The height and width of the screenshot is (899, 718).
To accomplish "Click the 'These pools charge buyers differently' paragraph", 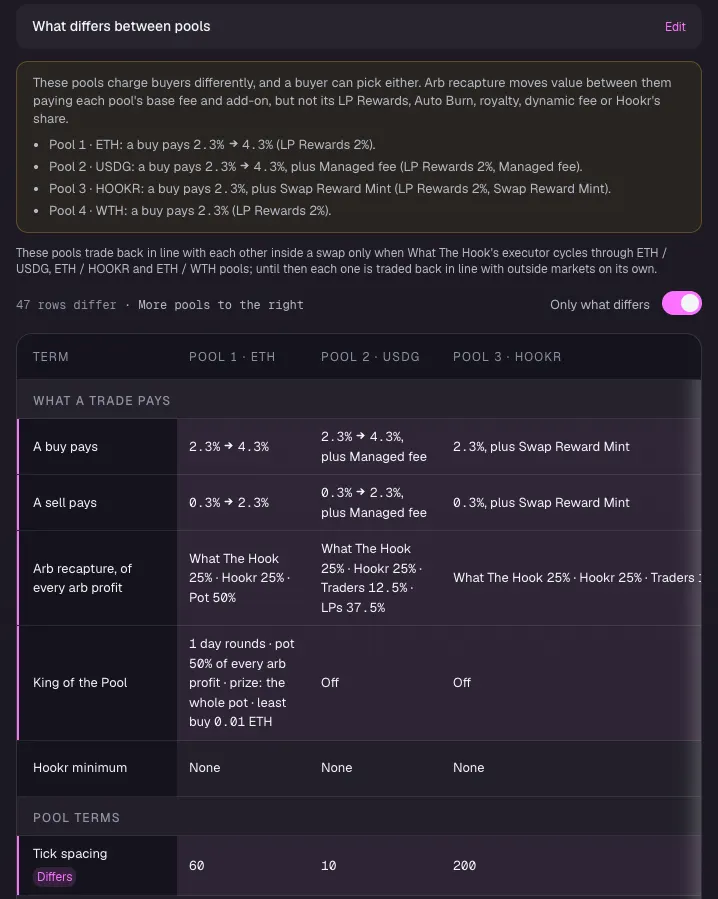I will pyautogui.click(x=352, y=100).
